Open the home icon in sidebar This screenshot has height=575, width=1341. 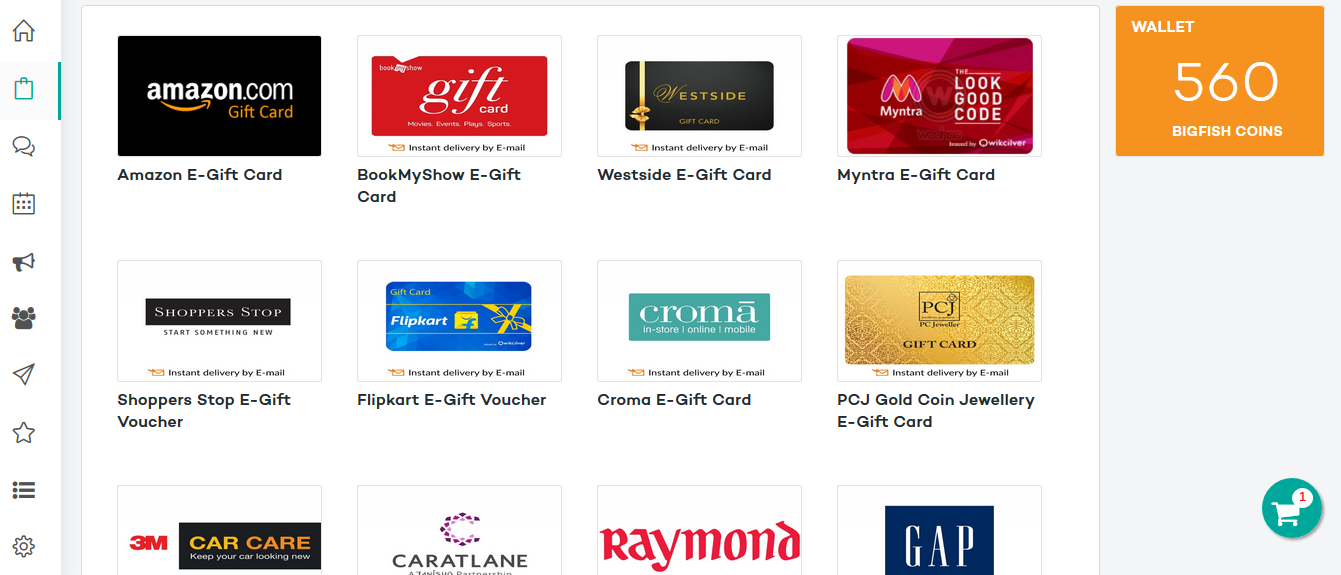pos(24,31)
